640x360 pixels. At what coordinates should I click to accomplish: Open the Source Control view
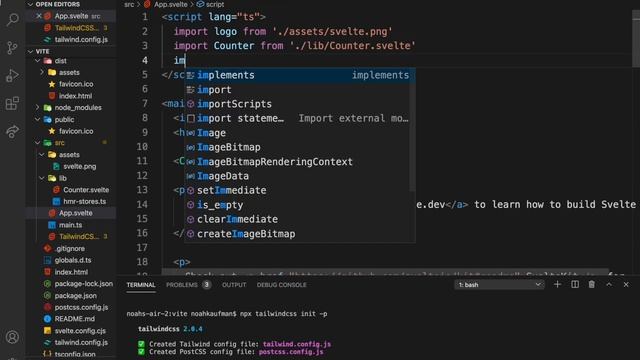click(x=13, y=48)
